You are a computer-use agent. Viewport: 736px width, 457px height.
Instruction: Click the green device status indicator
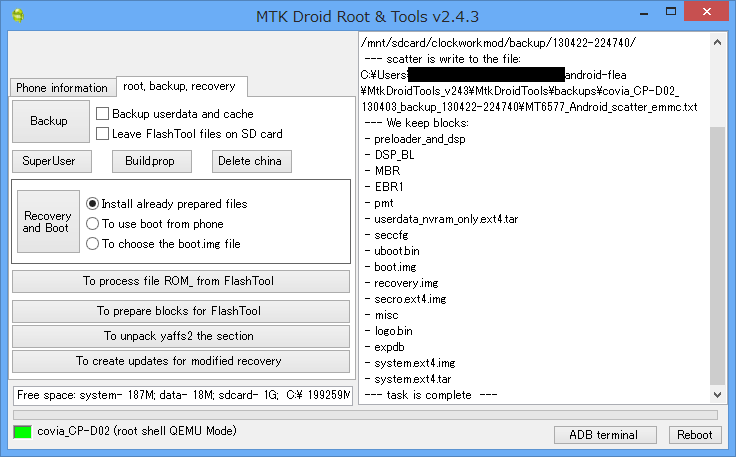point(23,432)
